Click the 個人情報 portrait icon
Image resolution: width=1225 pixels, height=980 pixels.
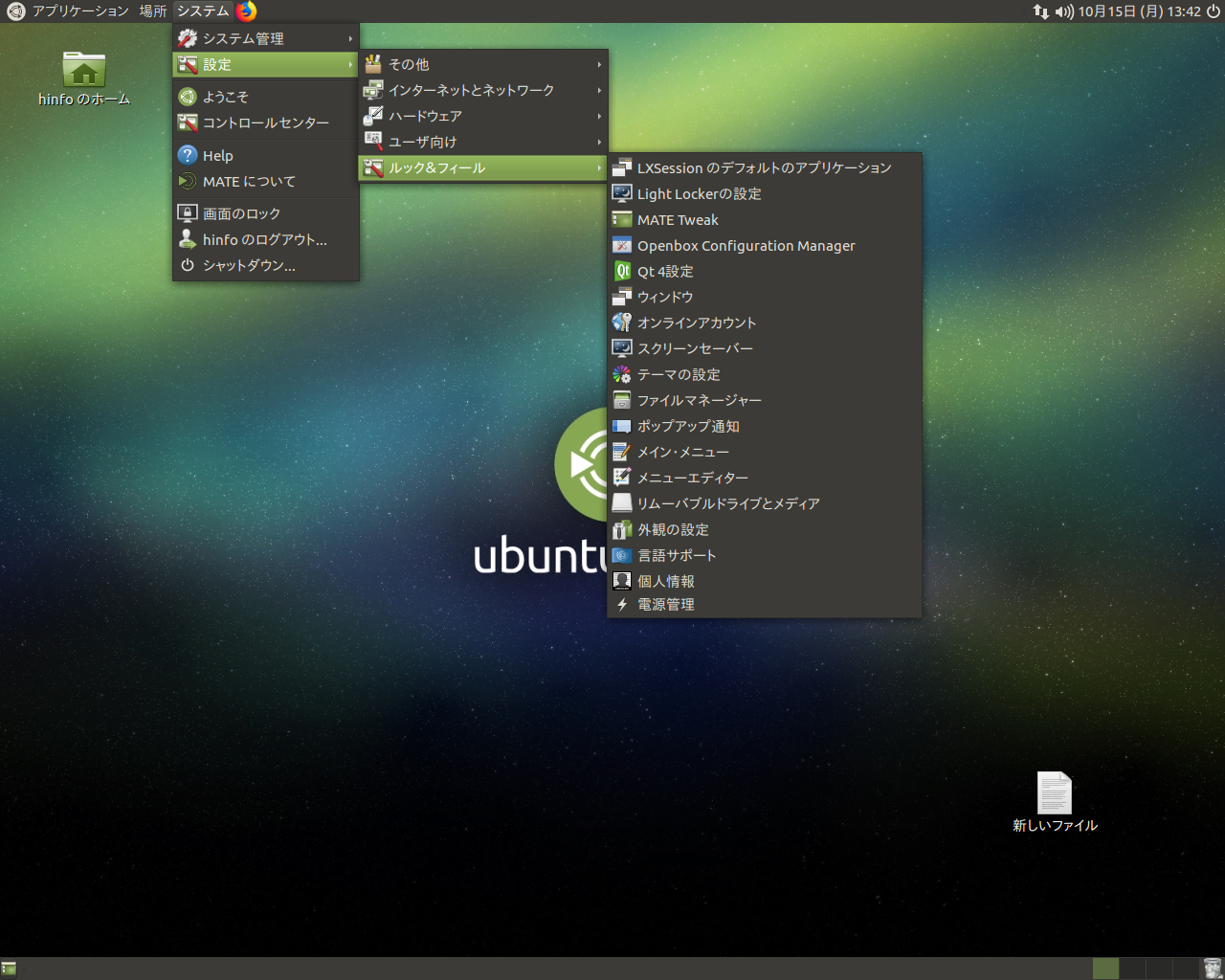[622, 581]
